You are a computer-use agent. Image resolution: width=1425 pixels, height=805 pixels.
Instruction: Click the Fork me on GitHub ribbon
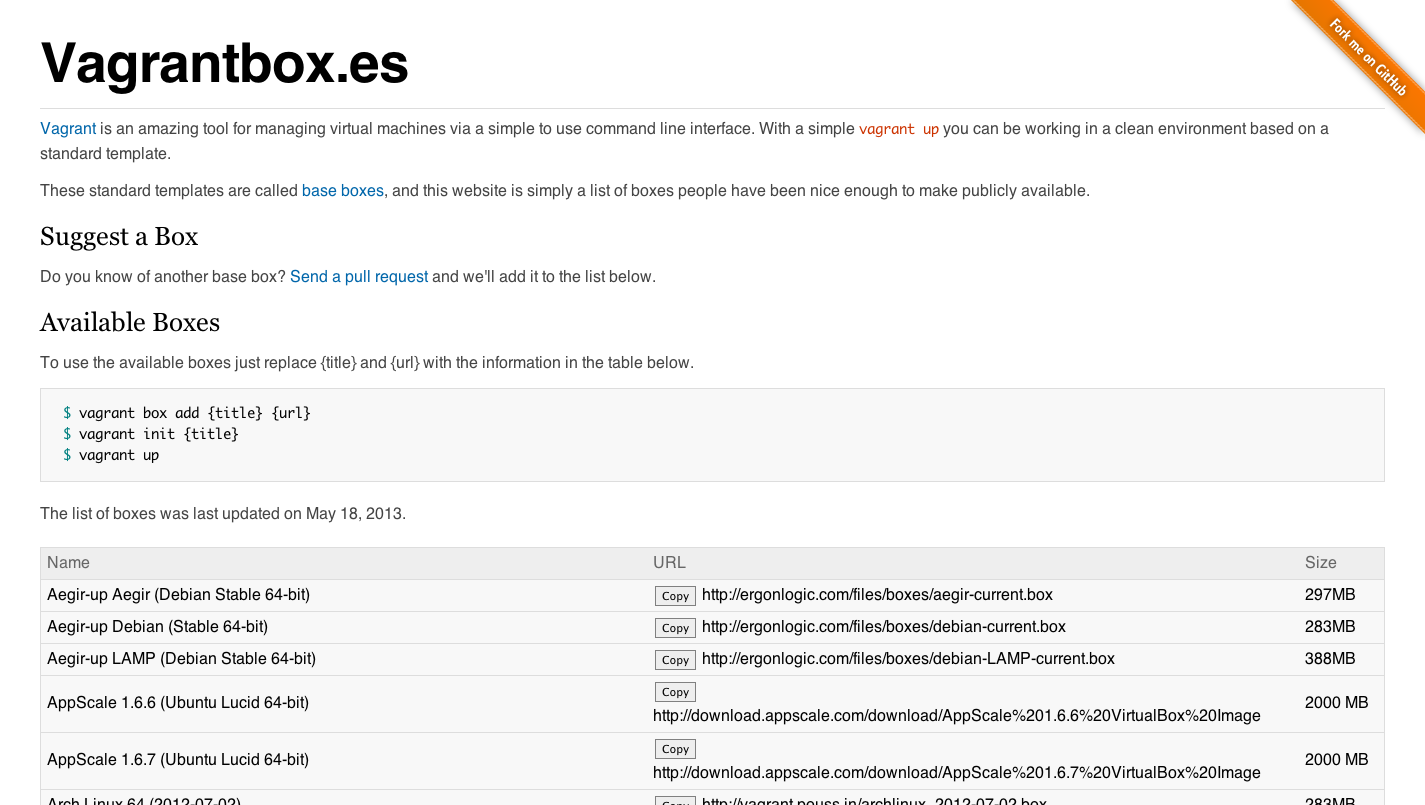[1368, 58]
